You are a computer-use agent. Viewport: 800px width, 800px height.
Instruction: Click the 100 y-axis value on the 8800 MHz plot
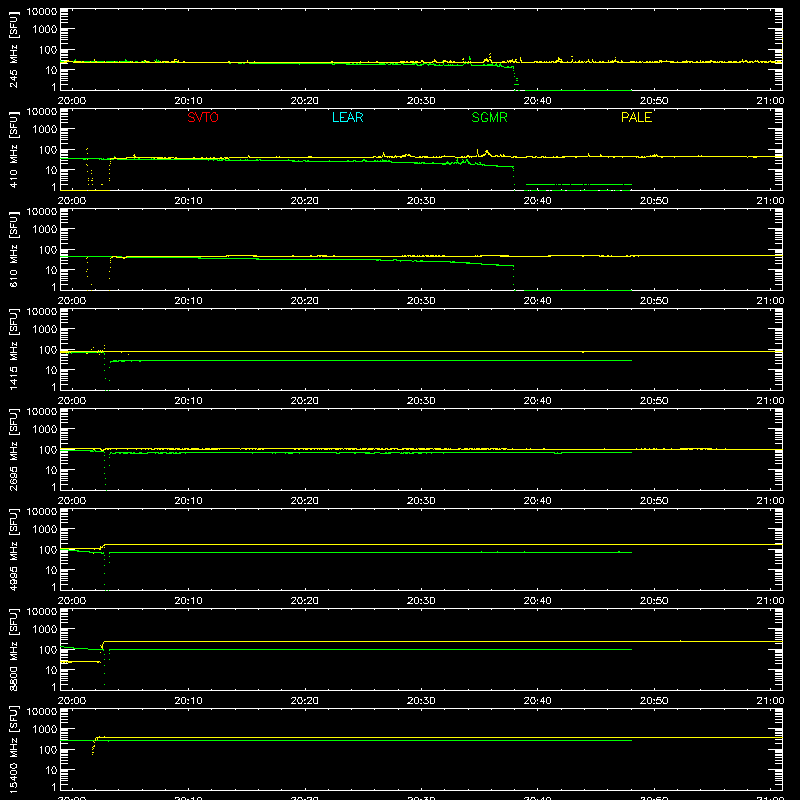48,649
